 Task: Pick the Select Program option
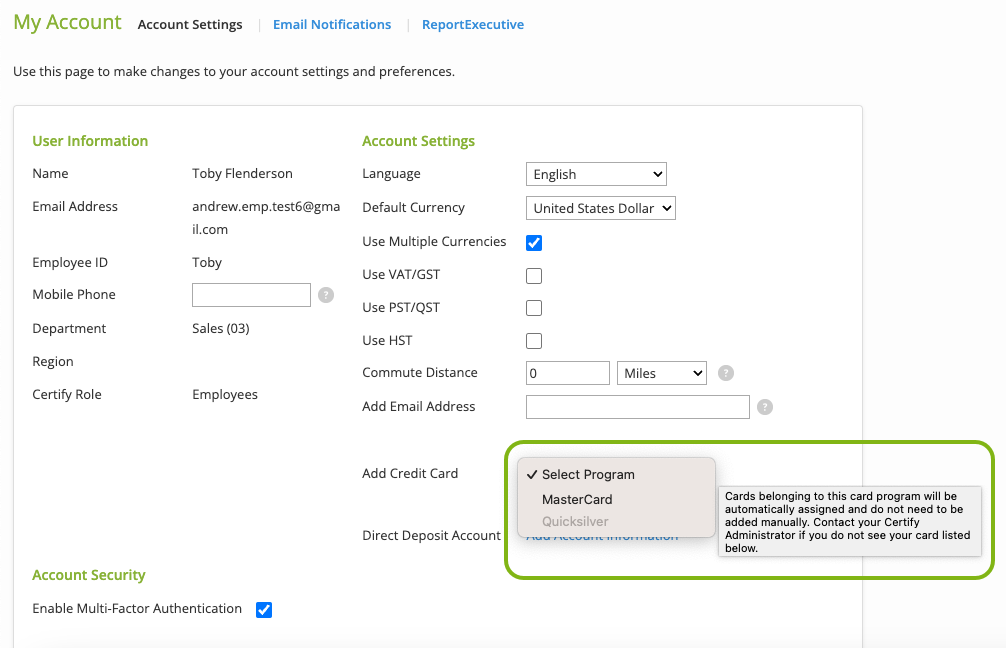pos(588,474)
